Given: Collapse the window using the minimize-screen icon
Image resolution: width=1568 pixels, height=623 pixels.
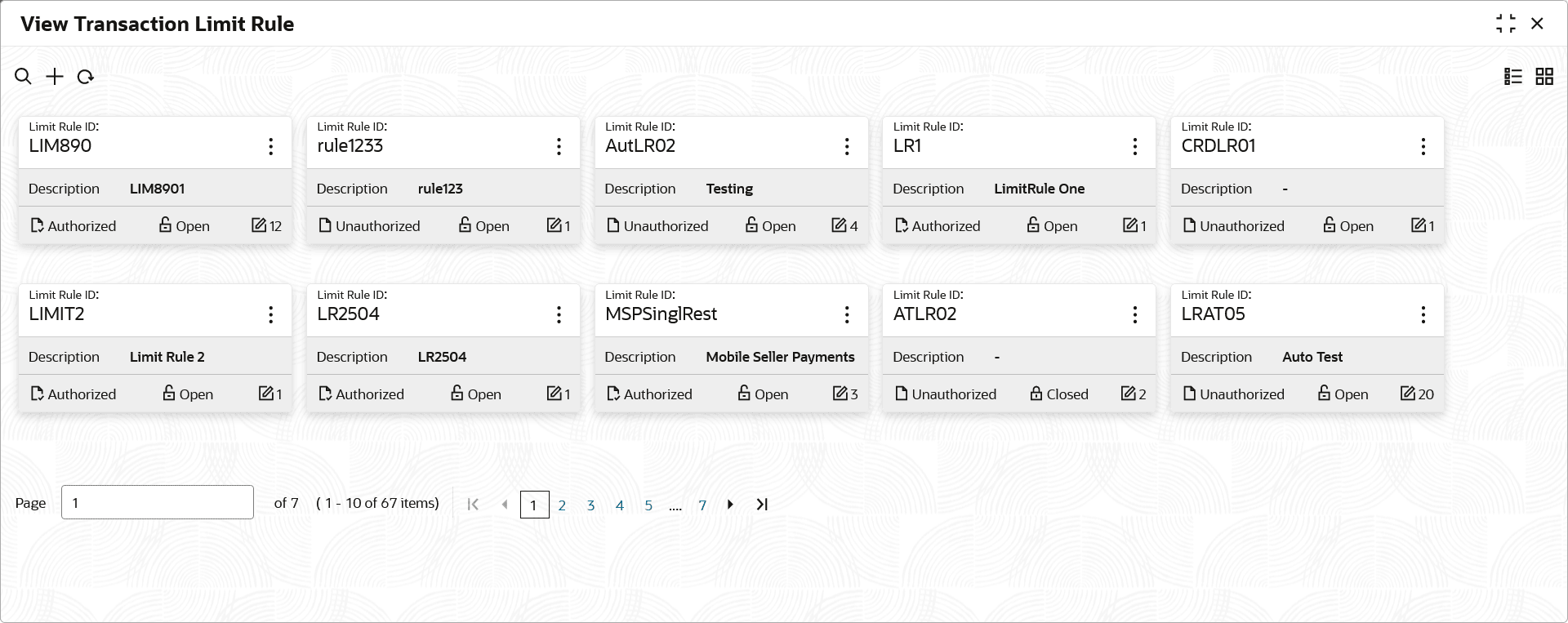Looking at the screenshot, I should [x=1506, y=24].
